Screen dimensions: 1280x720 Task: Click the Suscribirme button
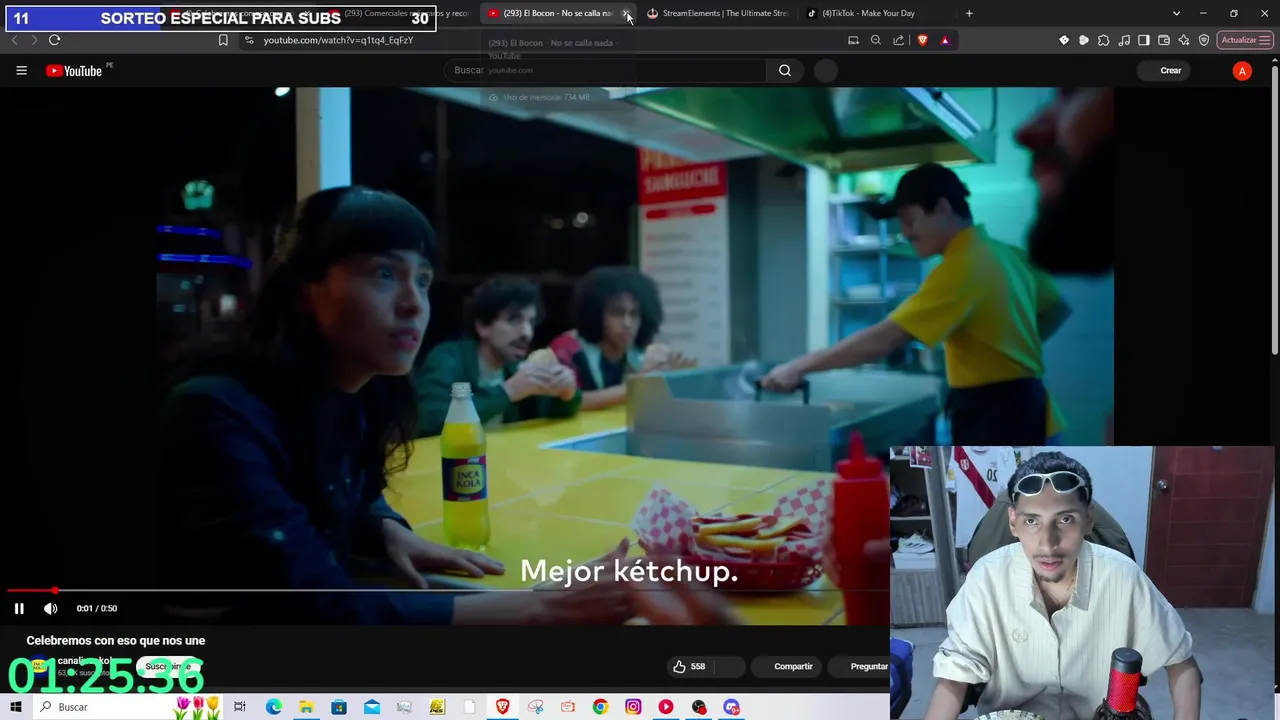tap(169, 666)
